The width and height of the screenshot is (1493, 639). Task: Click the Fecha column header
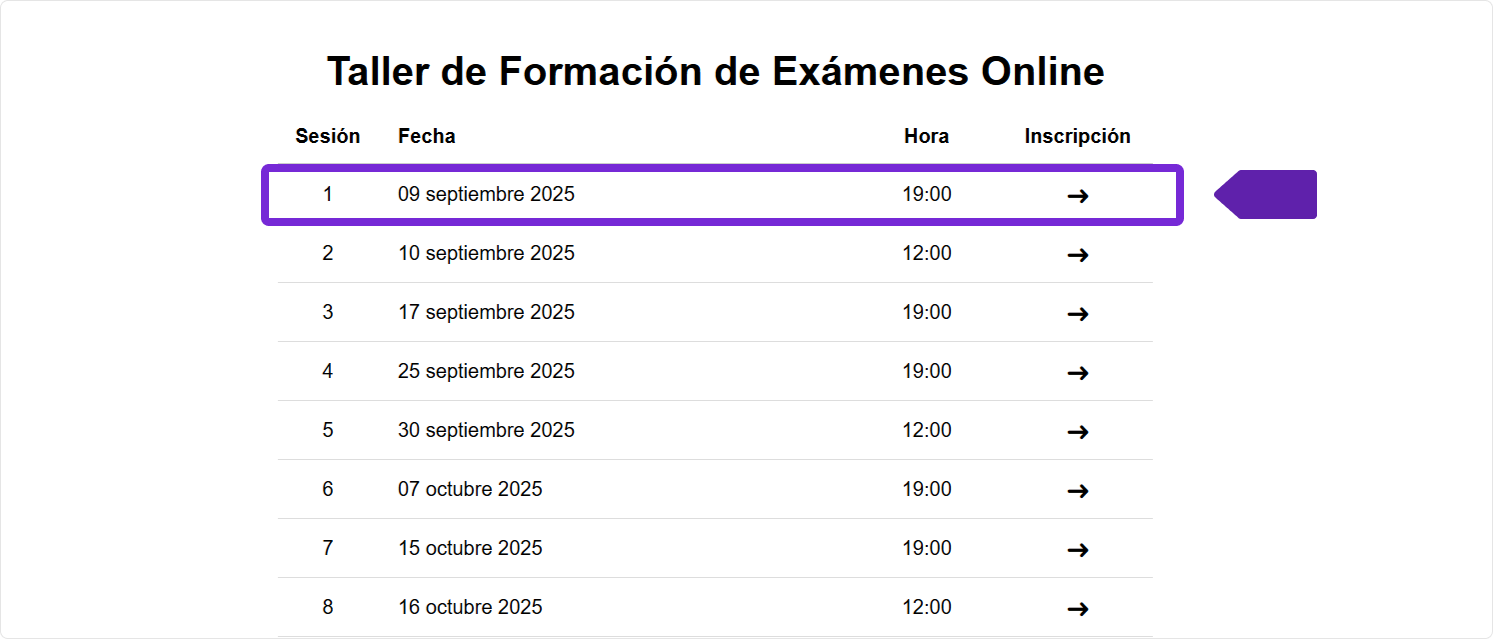pos(426,136)
